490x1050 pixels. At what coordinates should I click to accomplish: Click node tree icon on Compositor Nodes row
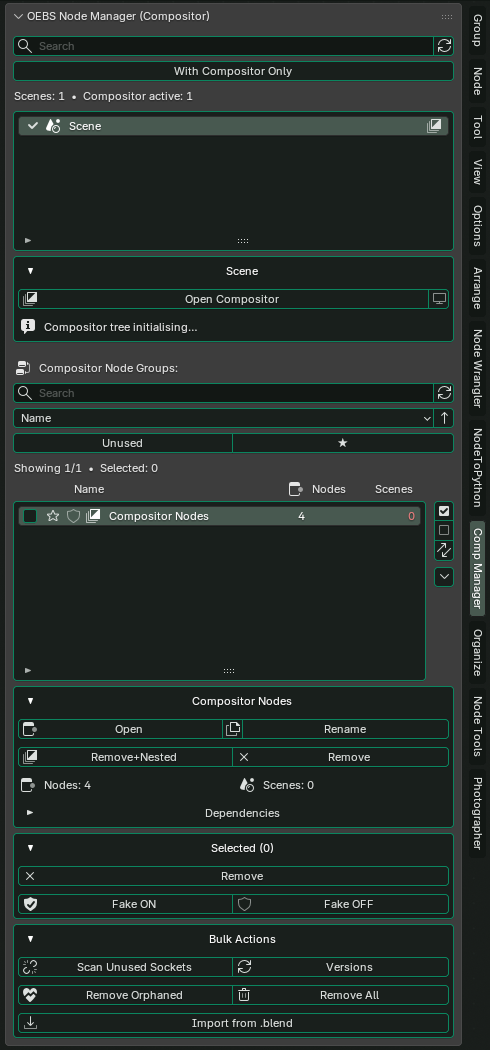coord(93,516)
